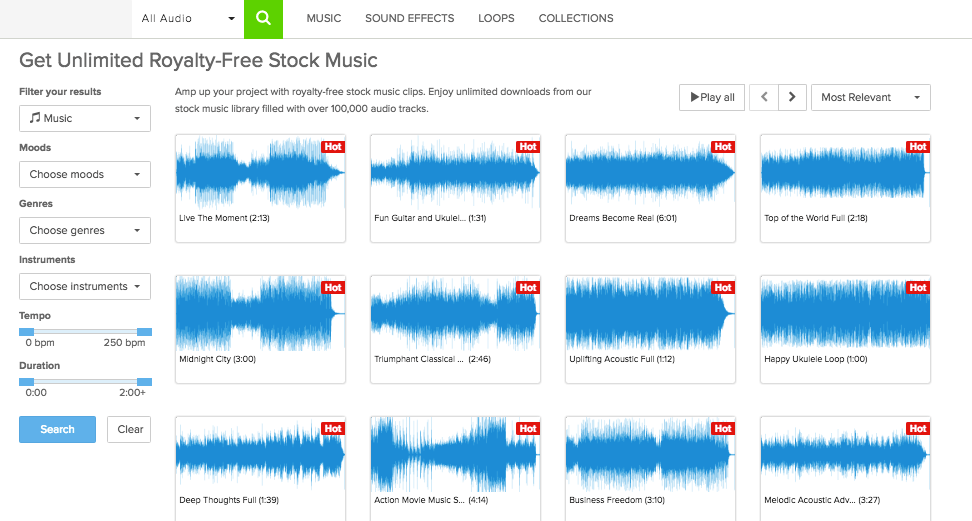Open the Uplifting Acoustic Full (1:12) title
Viewport: 972px width, 521px height.
coord(622,359)
